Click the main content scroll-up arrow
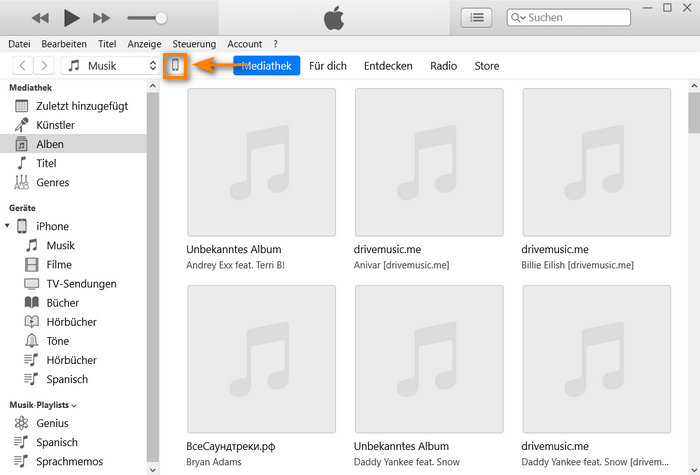700x475 pixels. tap(694, 86)
